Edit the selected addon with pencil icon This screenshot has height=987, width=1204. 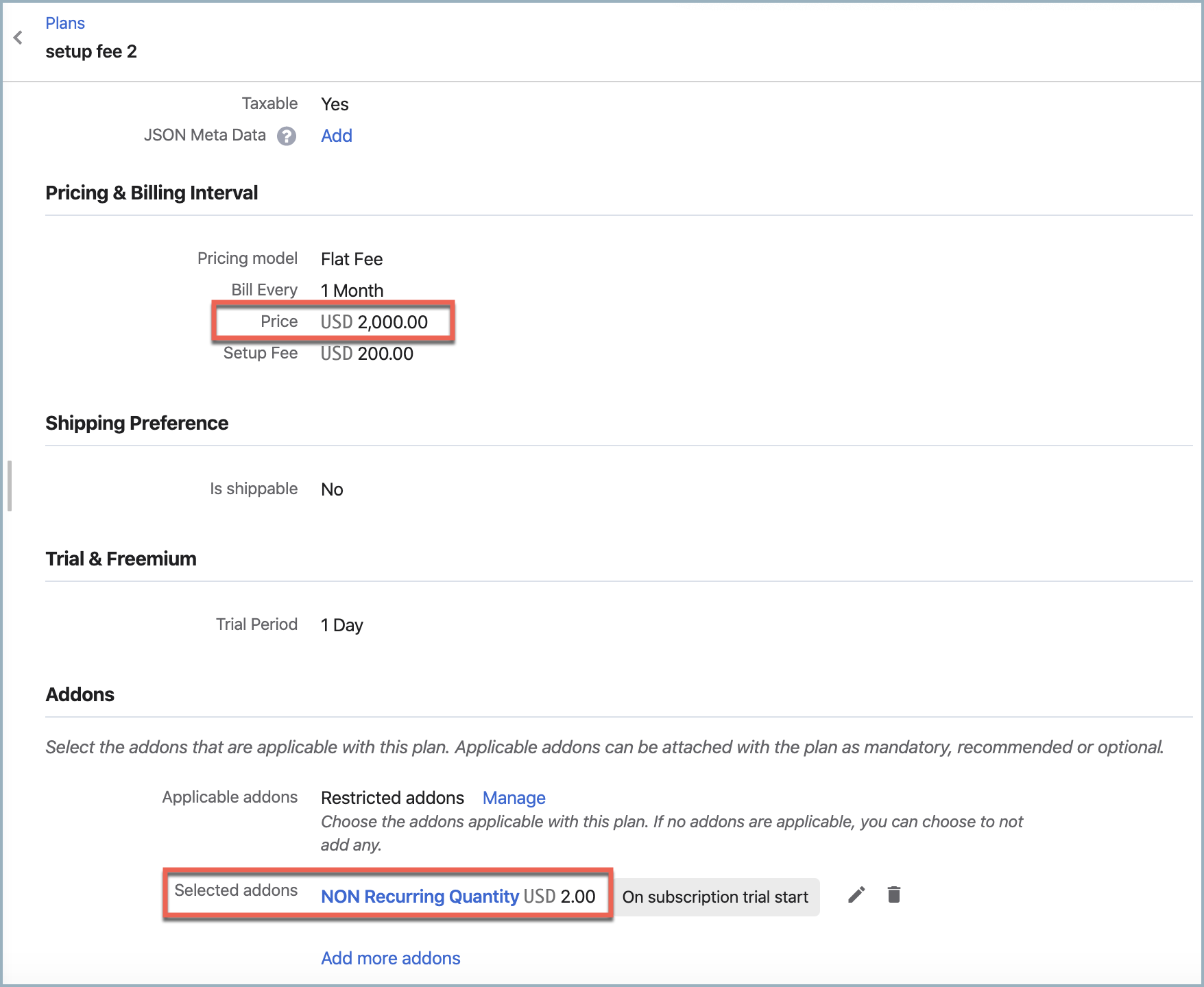pyautogui.click(x=856, y=895)
